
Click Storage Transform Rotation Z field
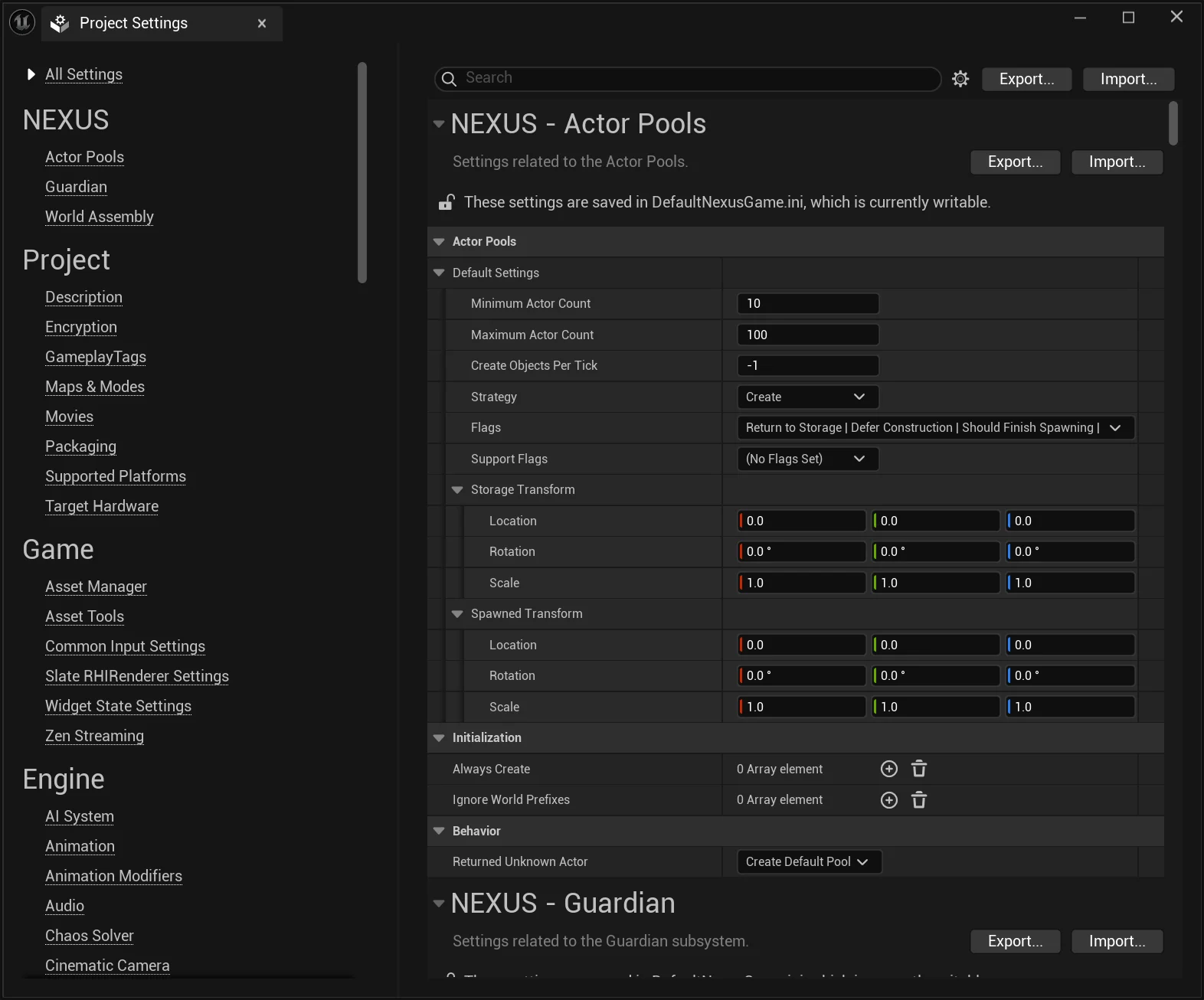pyautogui.click(x=1070, y=551)
